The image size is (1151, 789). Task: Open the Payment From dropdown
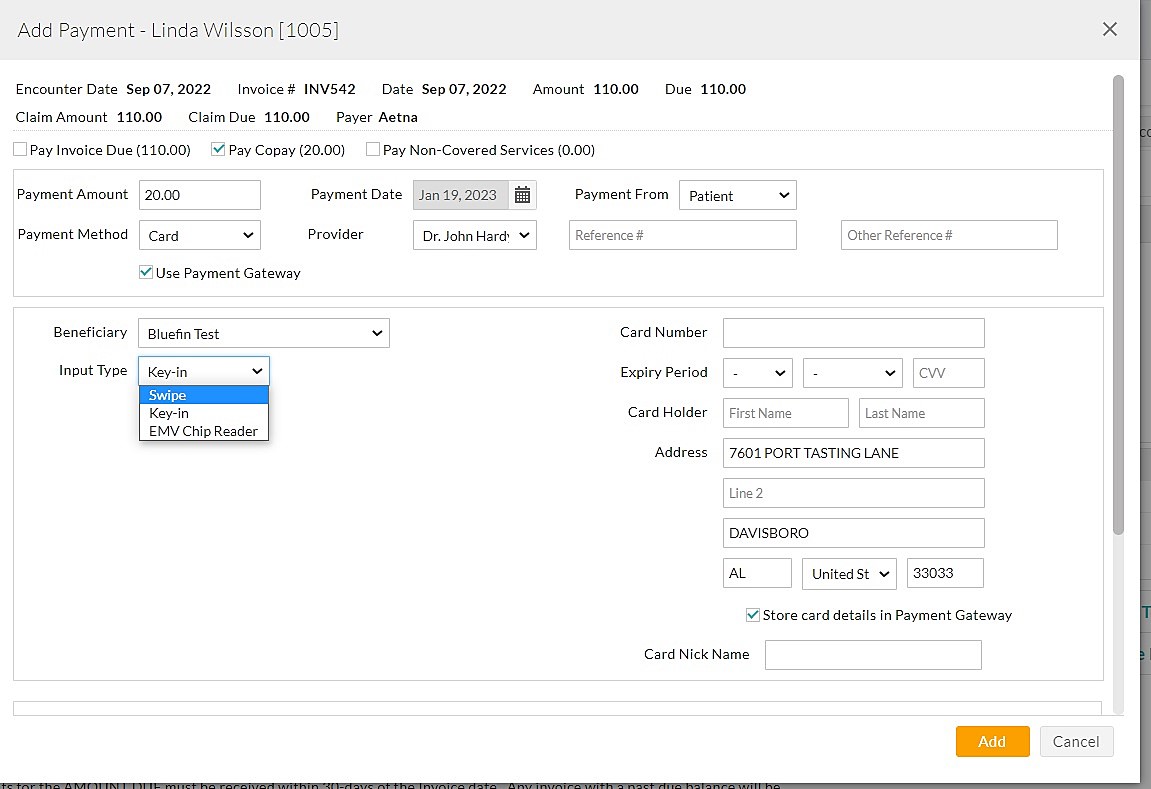pyautogui.click(x=737, y=195)
